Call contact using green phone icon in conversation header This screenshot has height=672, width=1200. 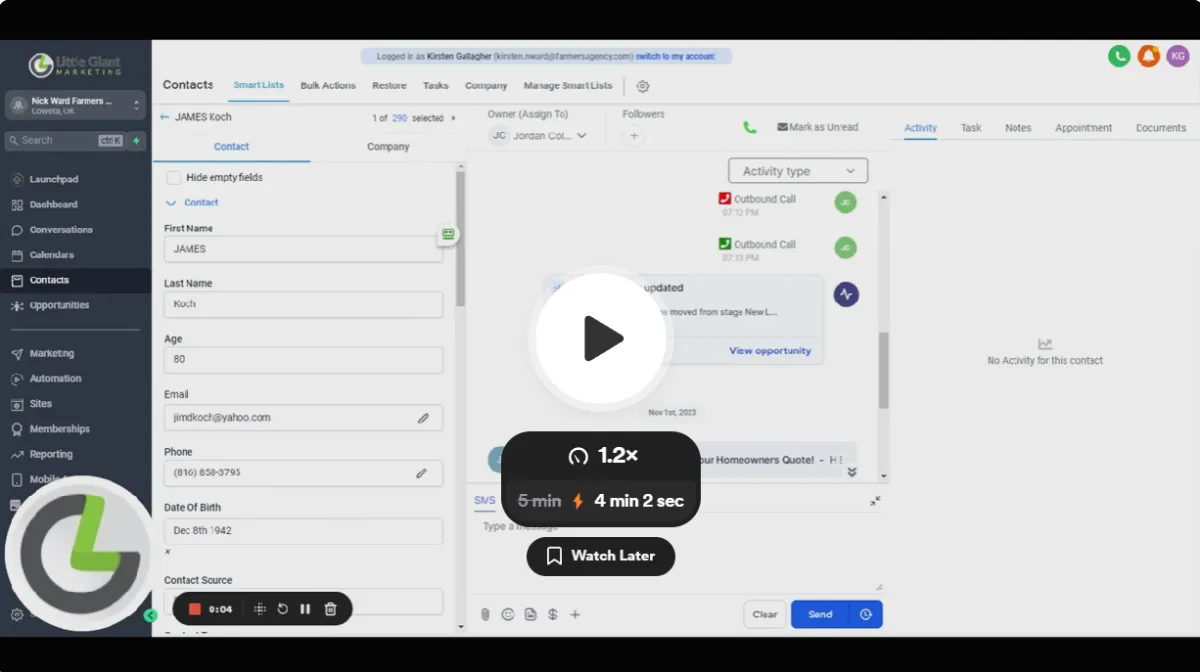click(x=749, y=127)
